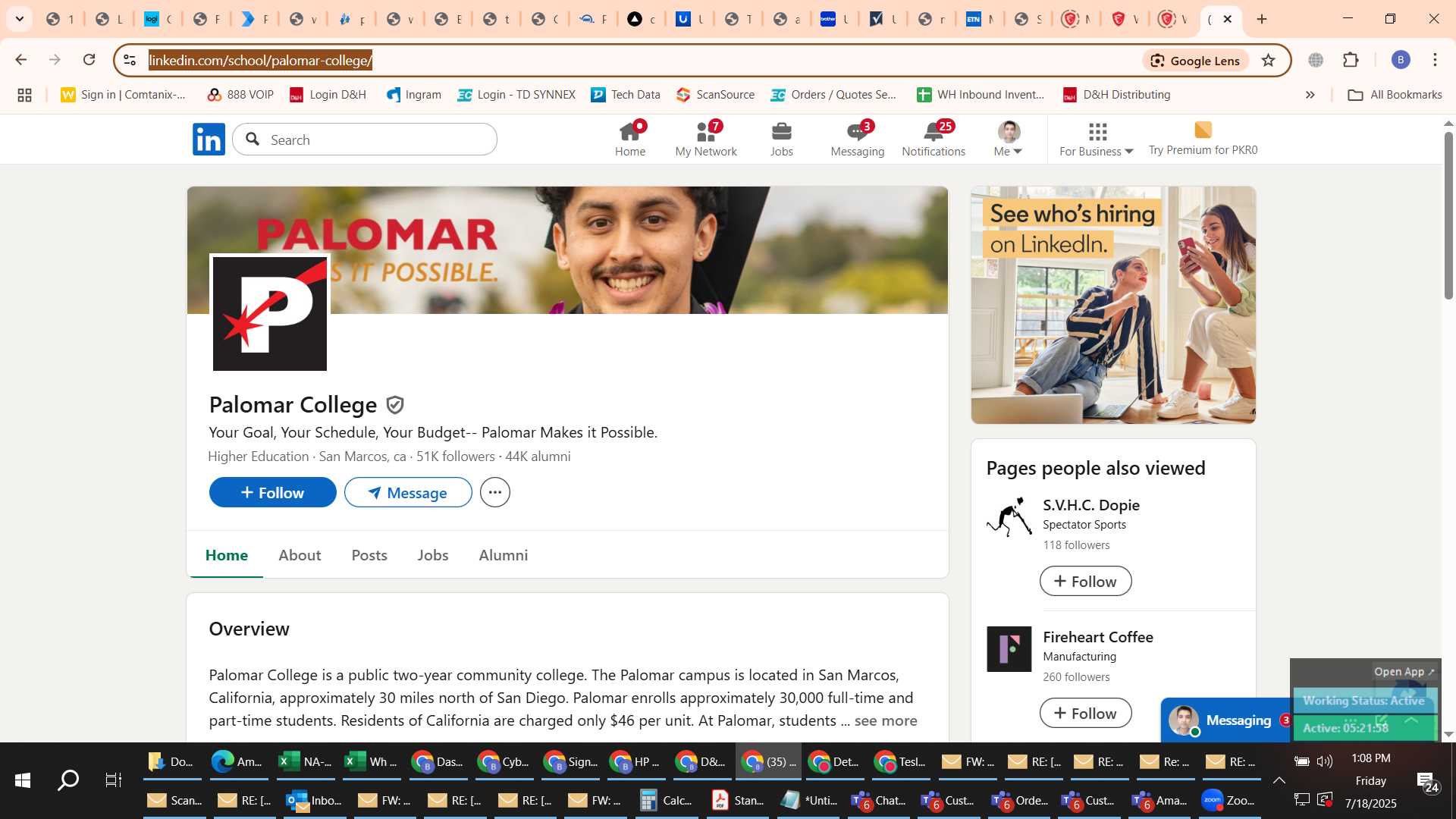
Task: Open the ScanSource bookmark
Action: (x=716, y=95)
